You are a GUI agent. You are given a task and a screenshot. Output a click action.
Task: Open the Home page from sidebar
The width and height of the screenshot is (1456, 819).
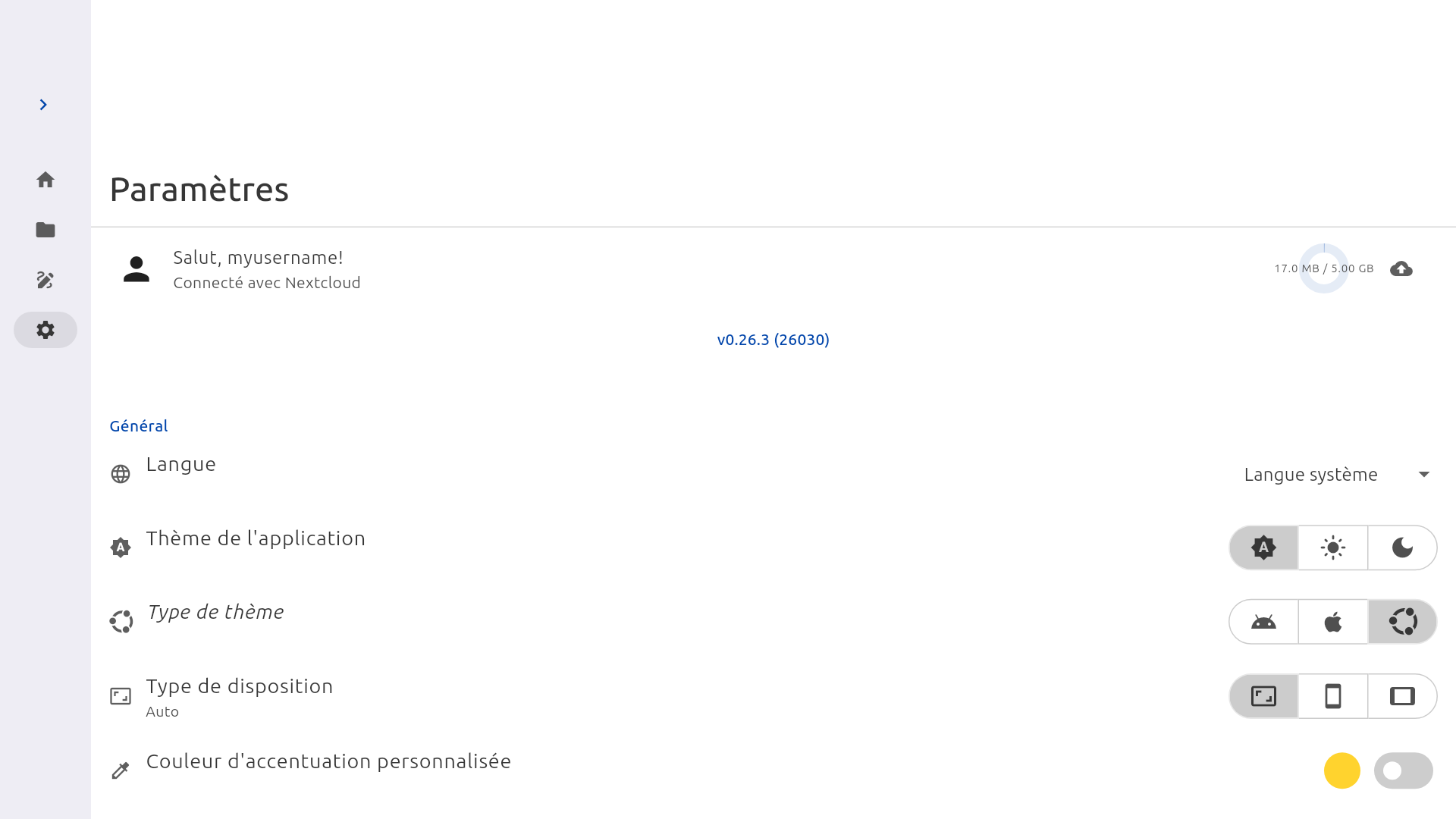pyautogui.click(x=45, y=180)
